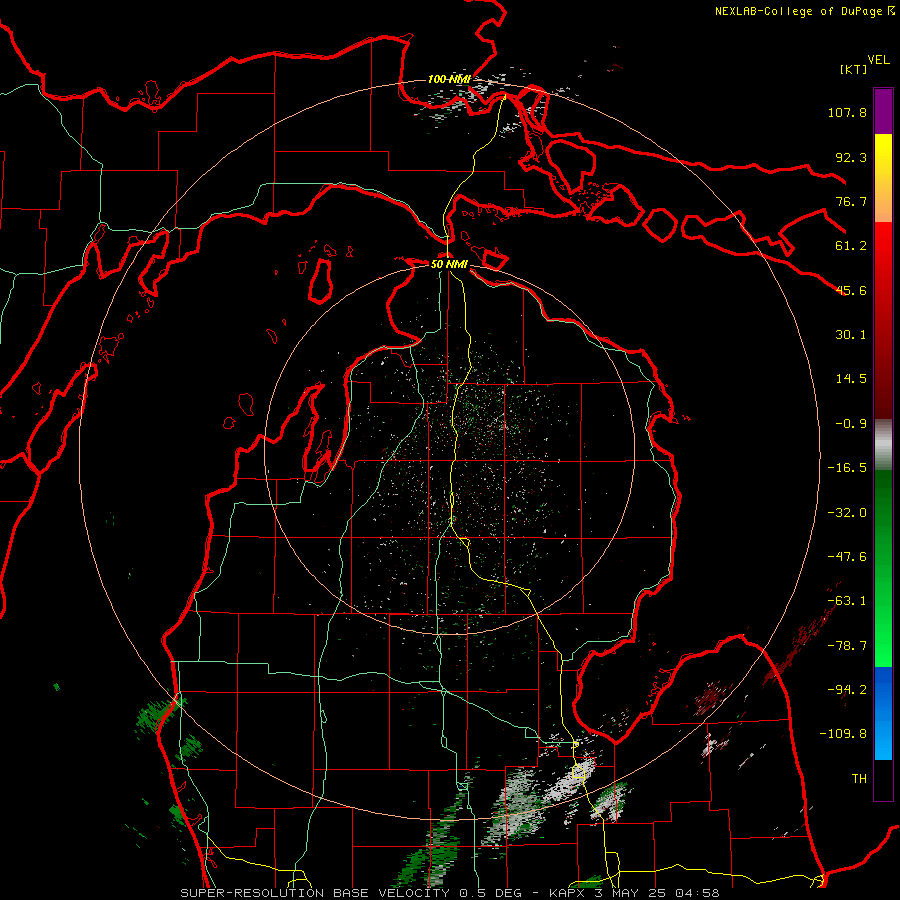Click the -0.9 velocity scale value
This screenshot has height=900, width=900.
851,424
